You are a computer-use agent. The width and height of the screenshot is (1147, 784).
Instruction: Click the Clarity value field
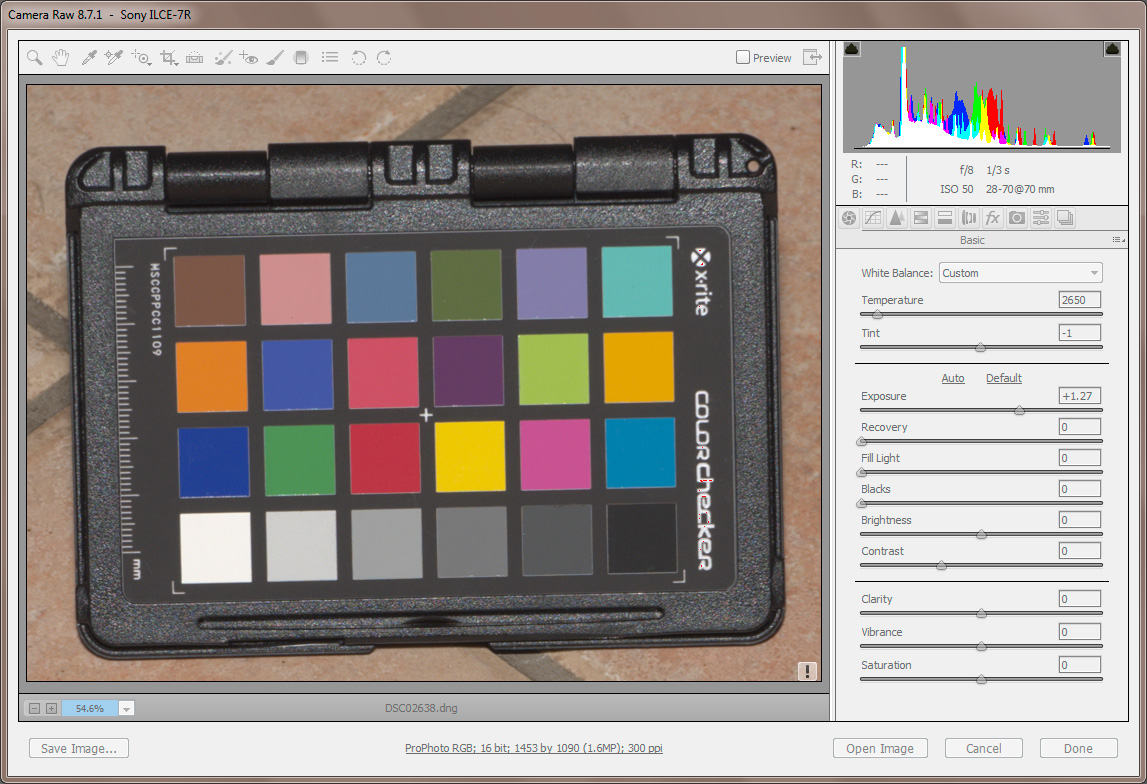[x=1080, y=599]
